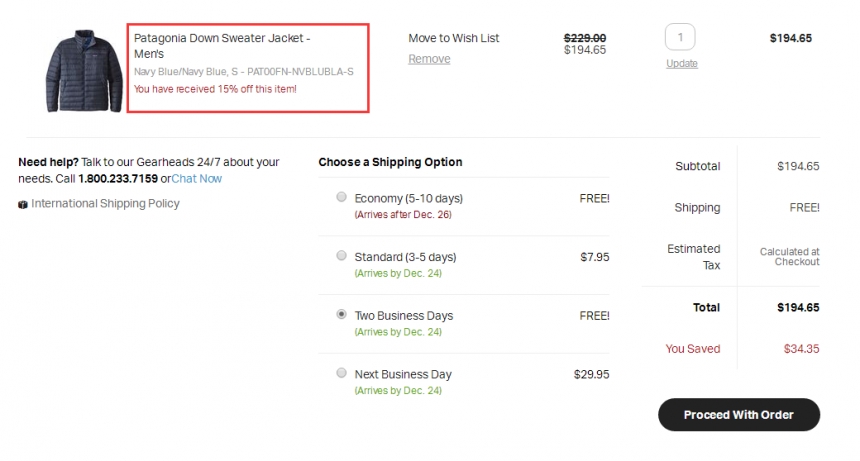Click the Economy (5-10 days) label text
Image resolution: width=860 pixels, height=461 pixels.
coord(409,198)
